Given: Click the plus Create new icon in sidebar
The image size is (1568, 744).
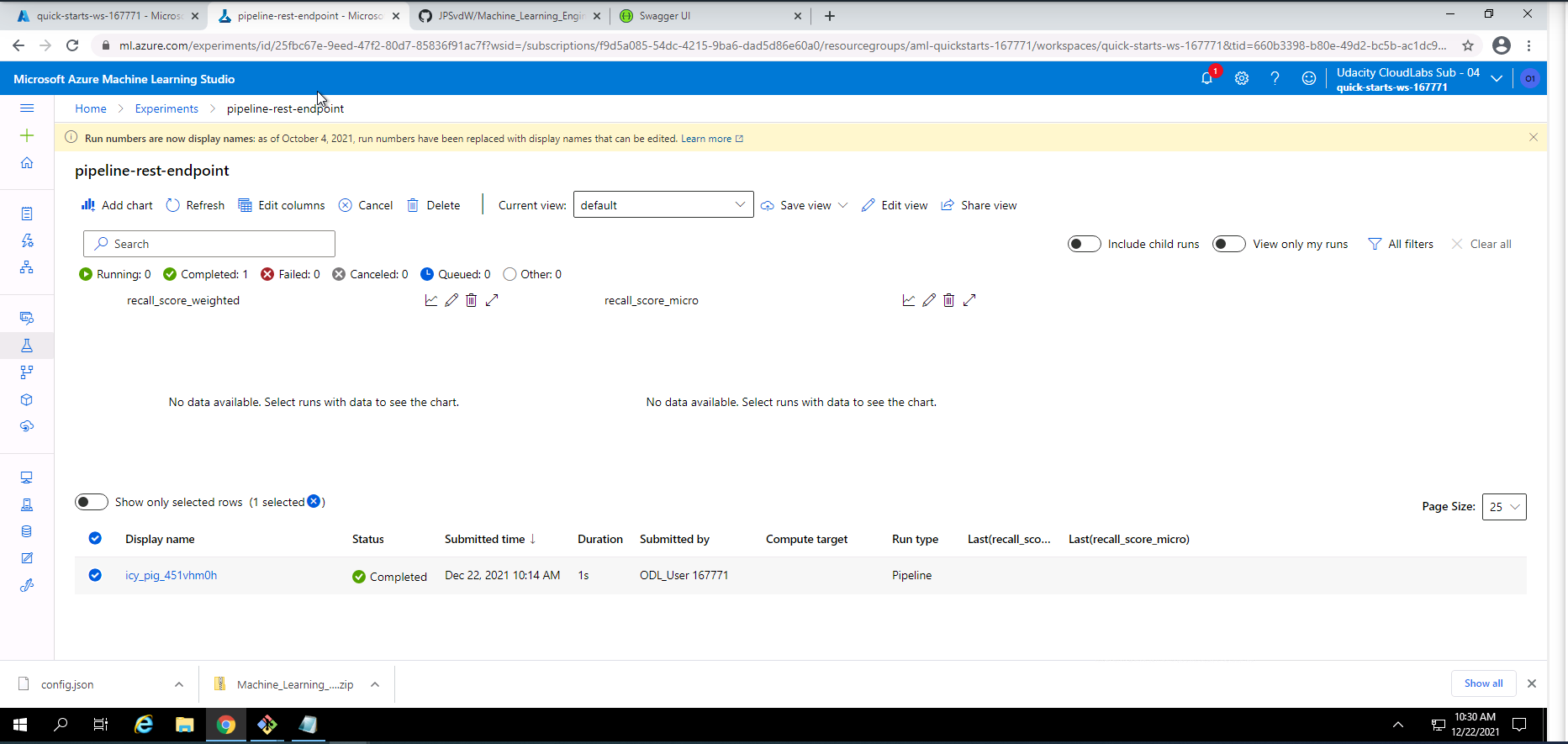Looking at the screenshot, I should tap(27, 135).
